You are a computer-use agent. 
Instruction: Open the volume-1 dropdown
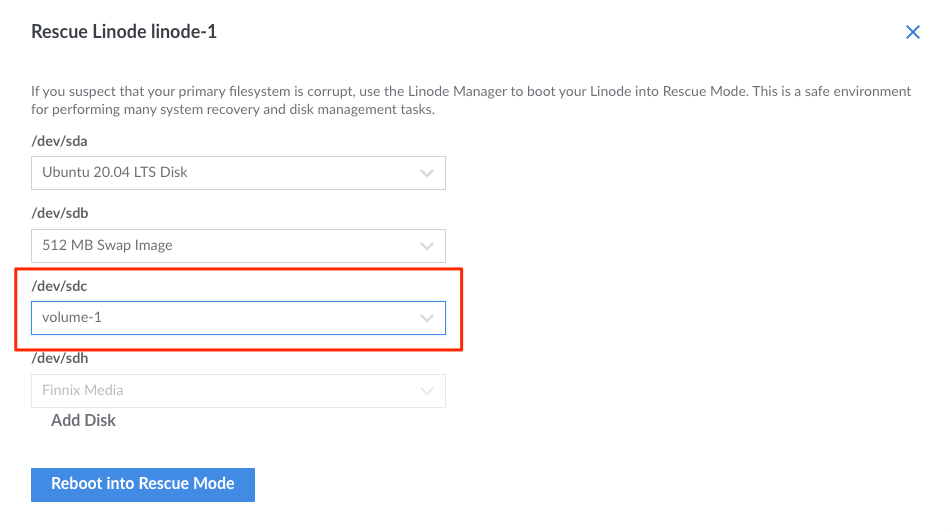pos(220,318)
